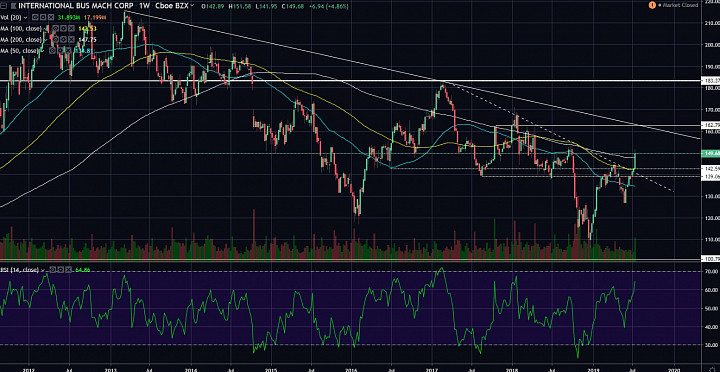The height and width of the screenshot is (372, 720).
Task: Click the MA (200, close) legend label
Action: (21, 39)
